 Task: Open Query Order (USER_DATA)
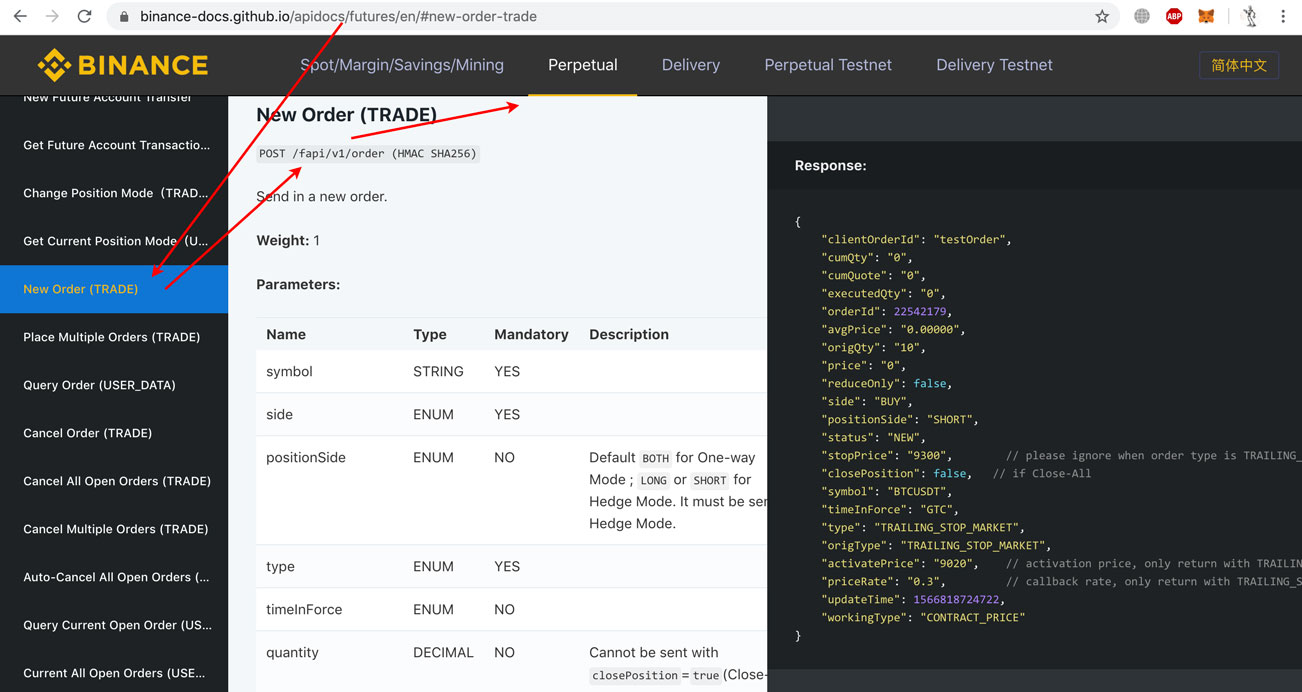pyautogui.click(x=97, y=385)
